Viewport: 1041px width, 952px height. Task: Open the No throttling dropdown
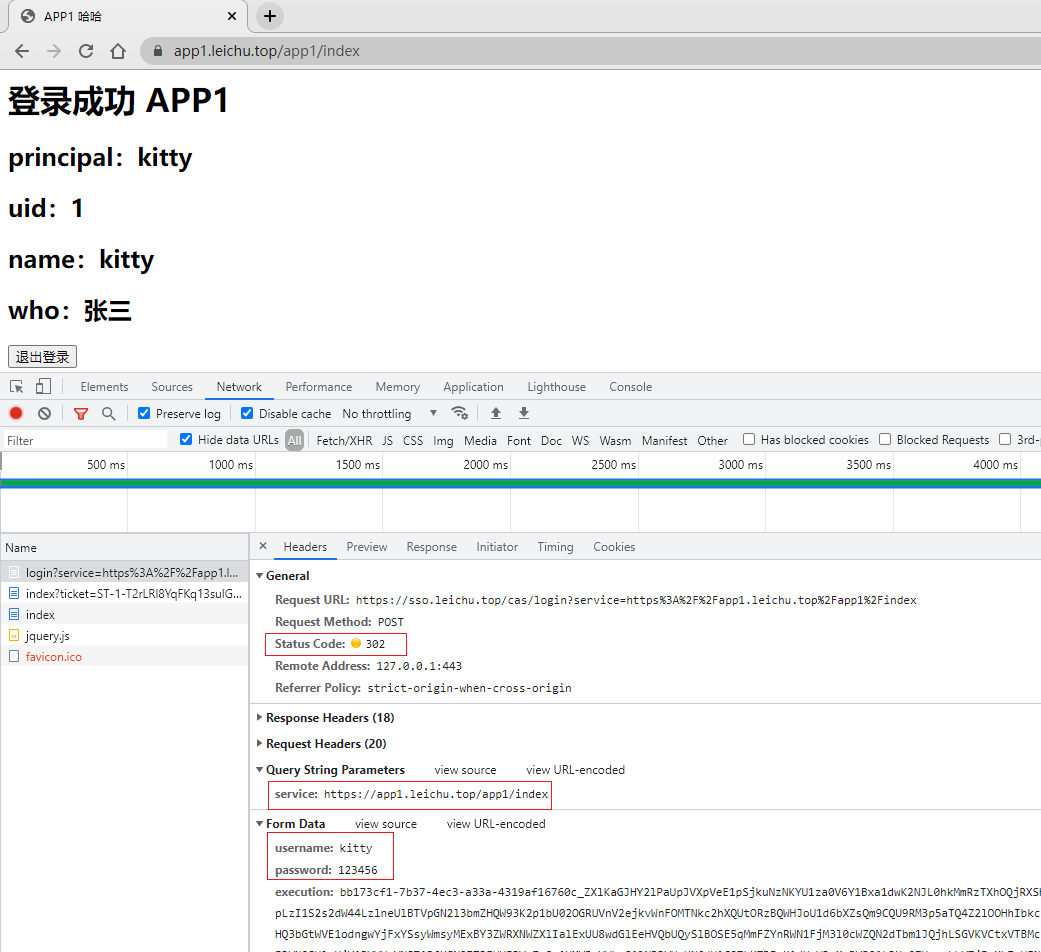pos(389,414)
